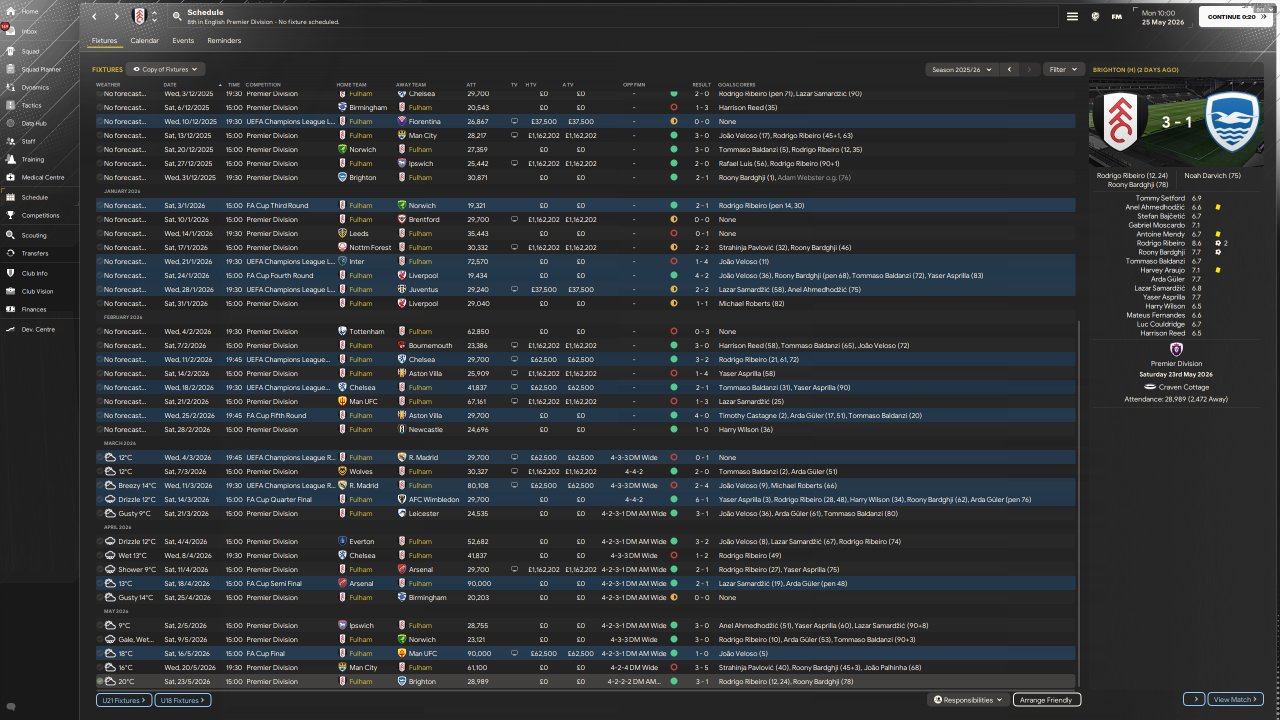Click the Arrange Friendly button

click(1046, 700)
